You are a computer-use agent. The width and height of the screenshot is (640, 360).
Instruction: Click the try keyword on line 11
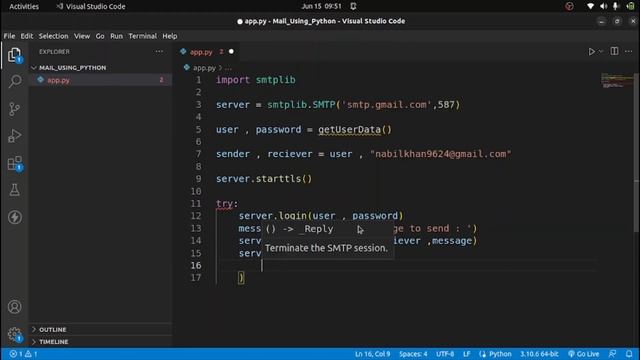pyautogui.click(x=224, y=203)
